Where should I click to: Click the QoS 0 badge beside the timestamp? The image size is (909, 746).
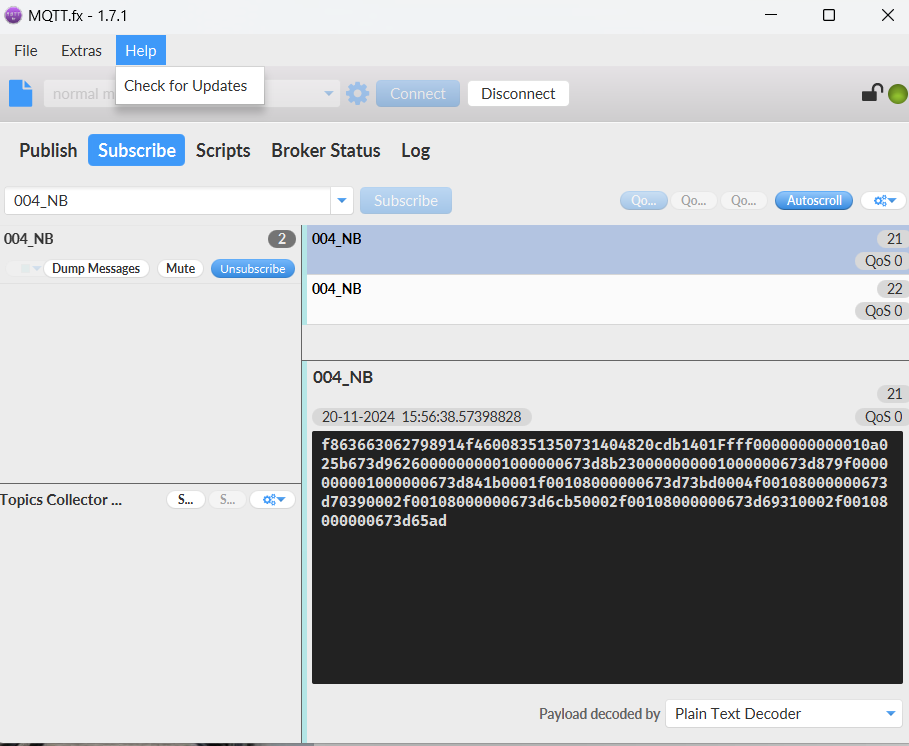click(883, 417)
